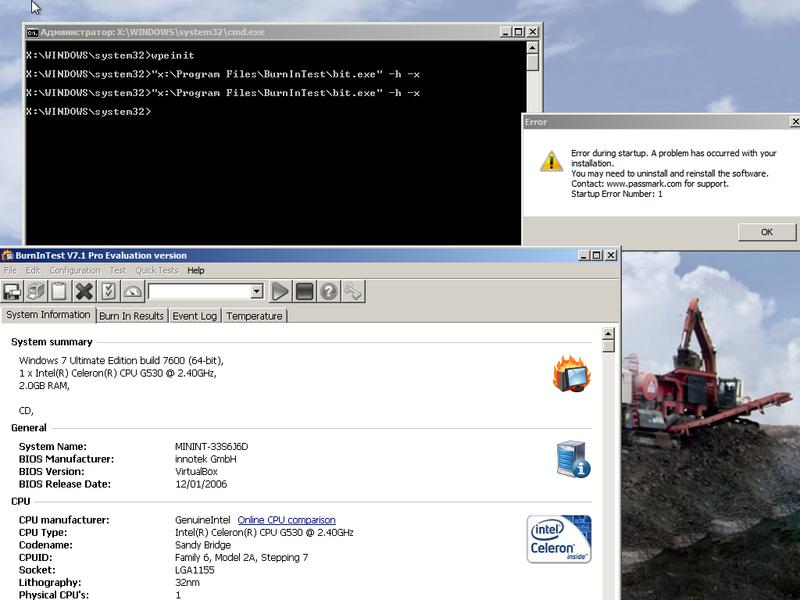Maximize the cmd.exe window
This screenshot has height=600, width=800.
(x=518, y=32)
